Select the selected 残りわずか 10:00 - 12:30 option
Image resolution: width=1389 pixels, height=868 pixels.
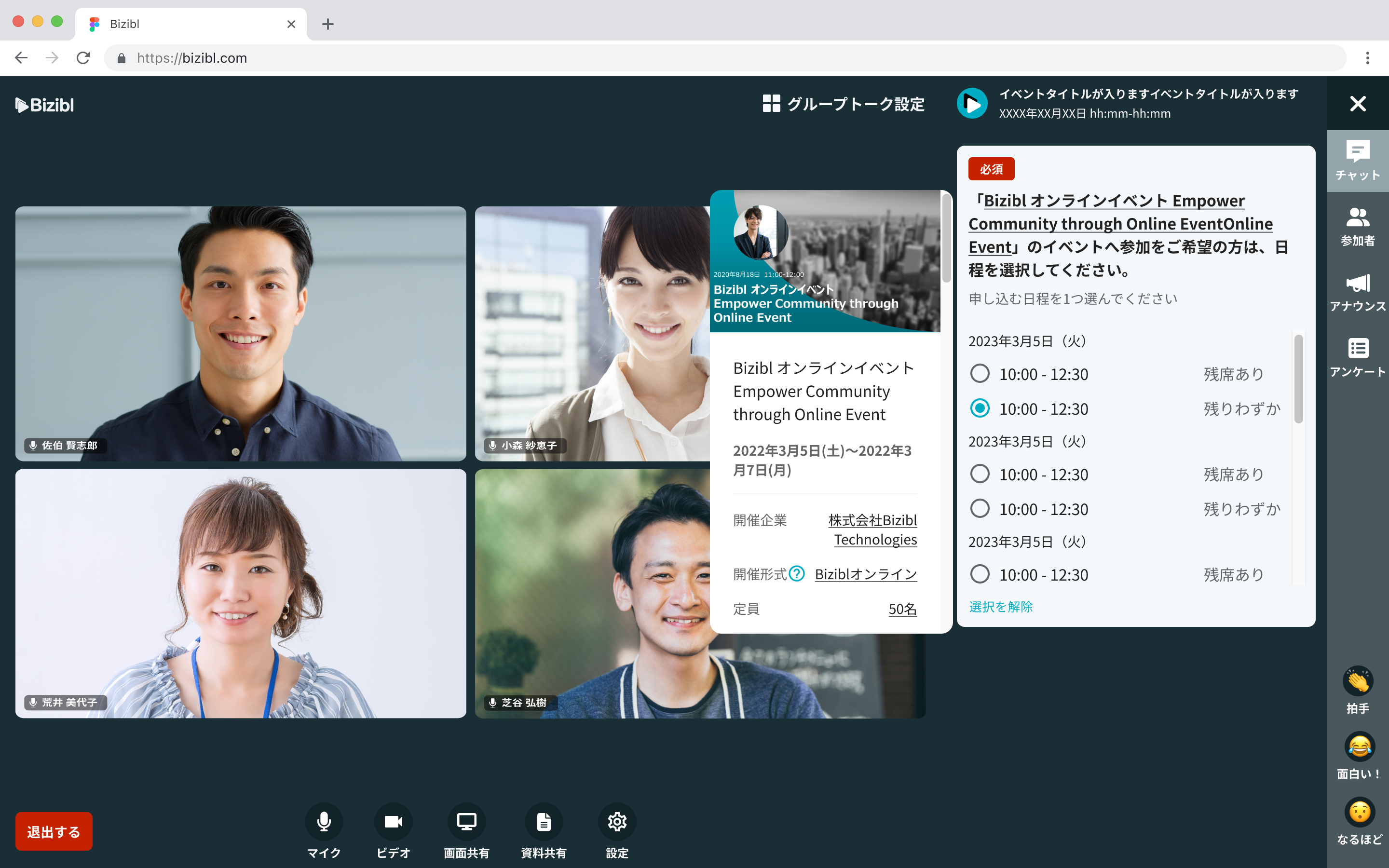pos(980,408)
